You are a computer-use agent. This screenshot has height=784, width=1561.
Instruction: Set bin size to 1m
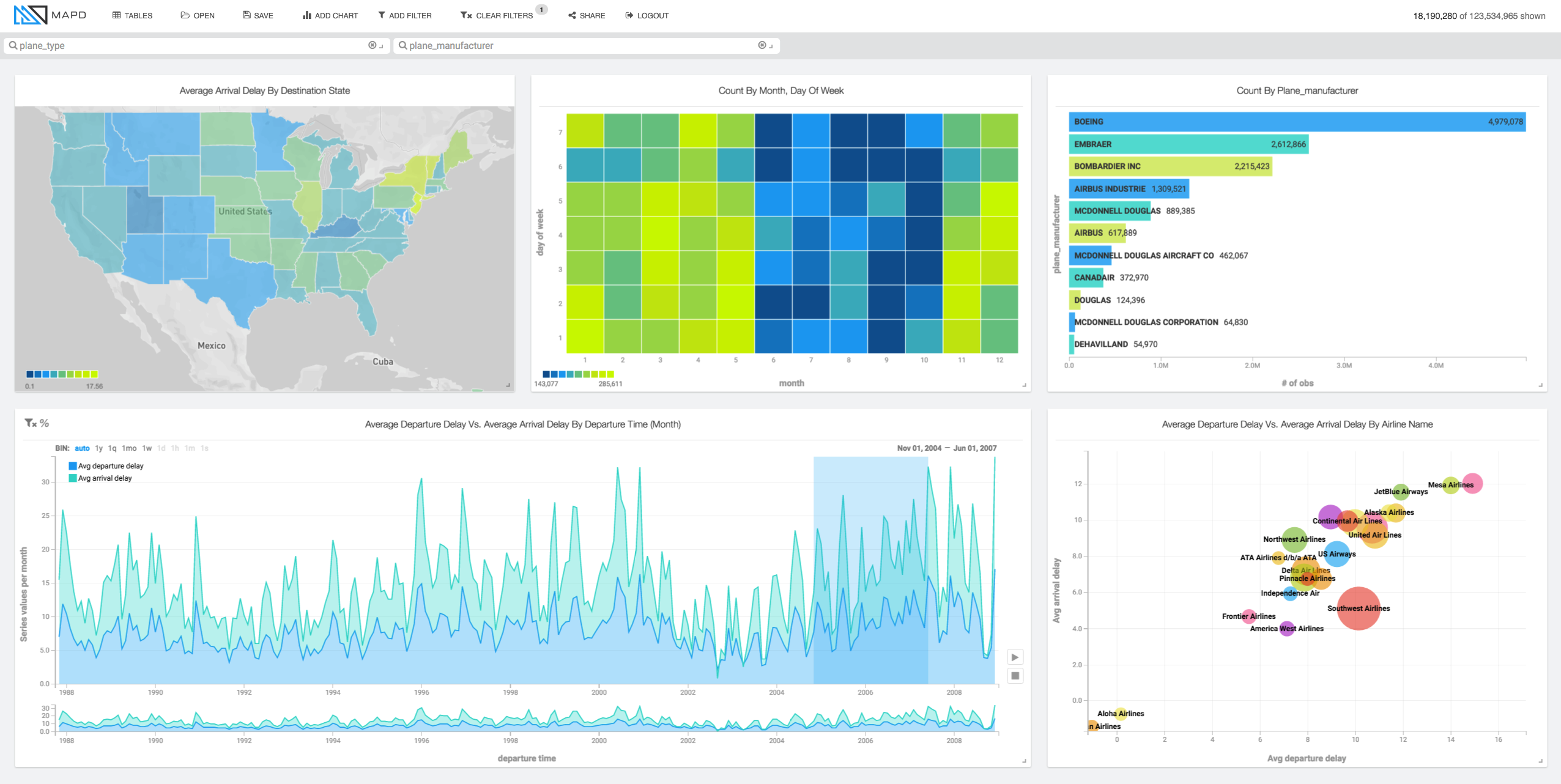[190, 448]
